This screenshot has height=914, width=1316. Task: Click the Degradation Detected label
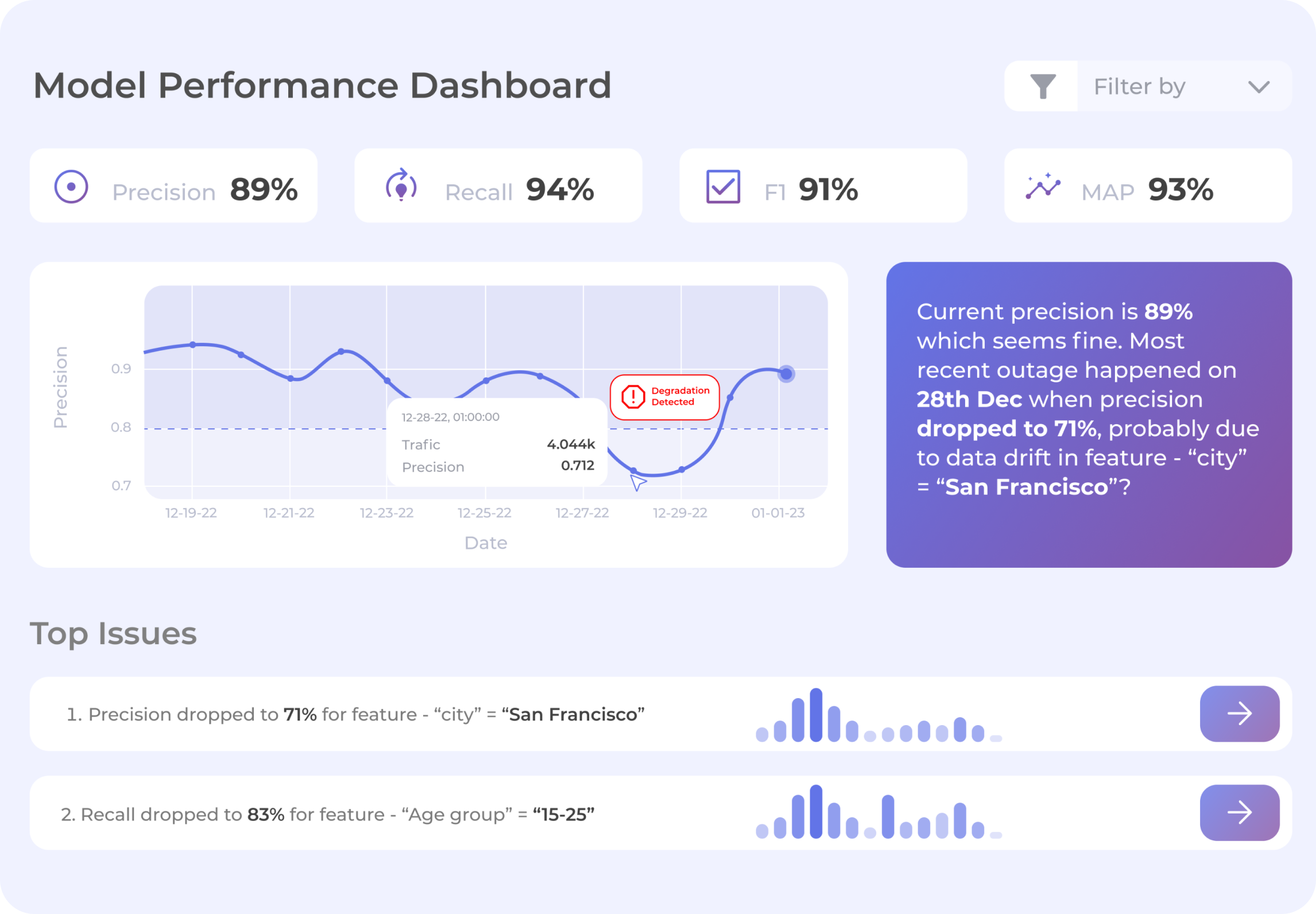(x=680, y=396)
